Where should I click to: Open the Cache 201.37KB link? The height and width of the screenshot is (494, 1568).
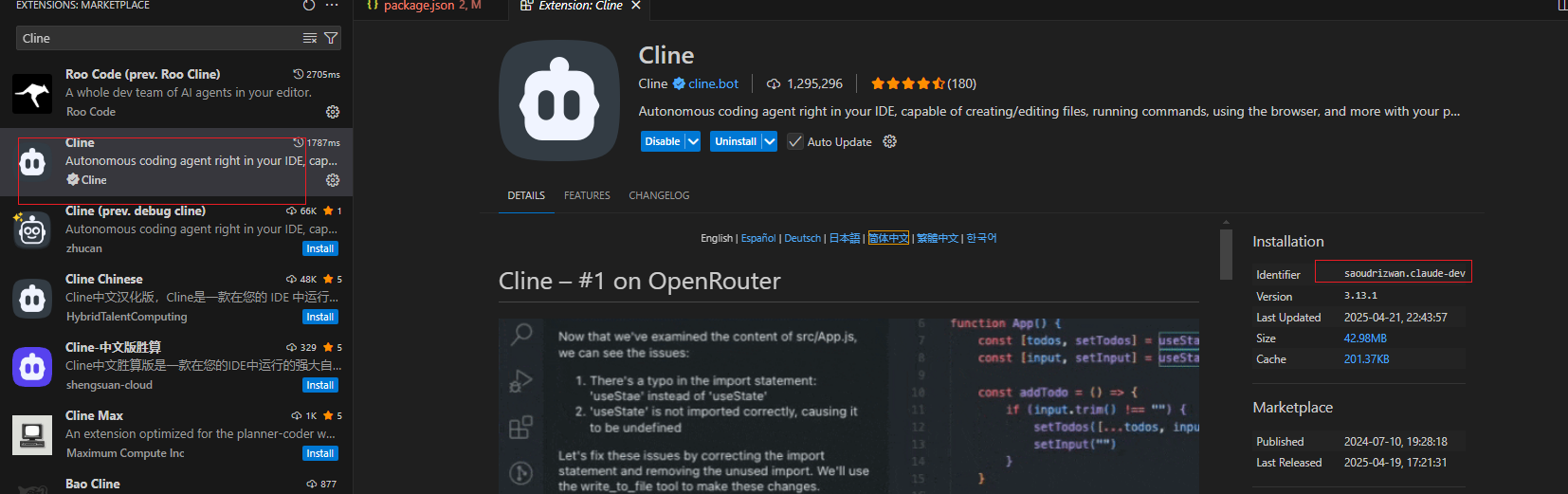pos(1366,359)
